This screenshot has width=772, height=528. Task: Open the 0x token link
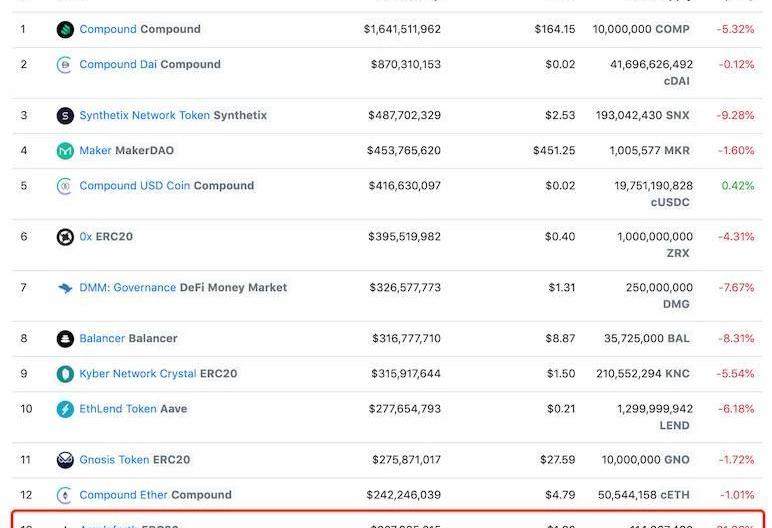pos(86,236)
